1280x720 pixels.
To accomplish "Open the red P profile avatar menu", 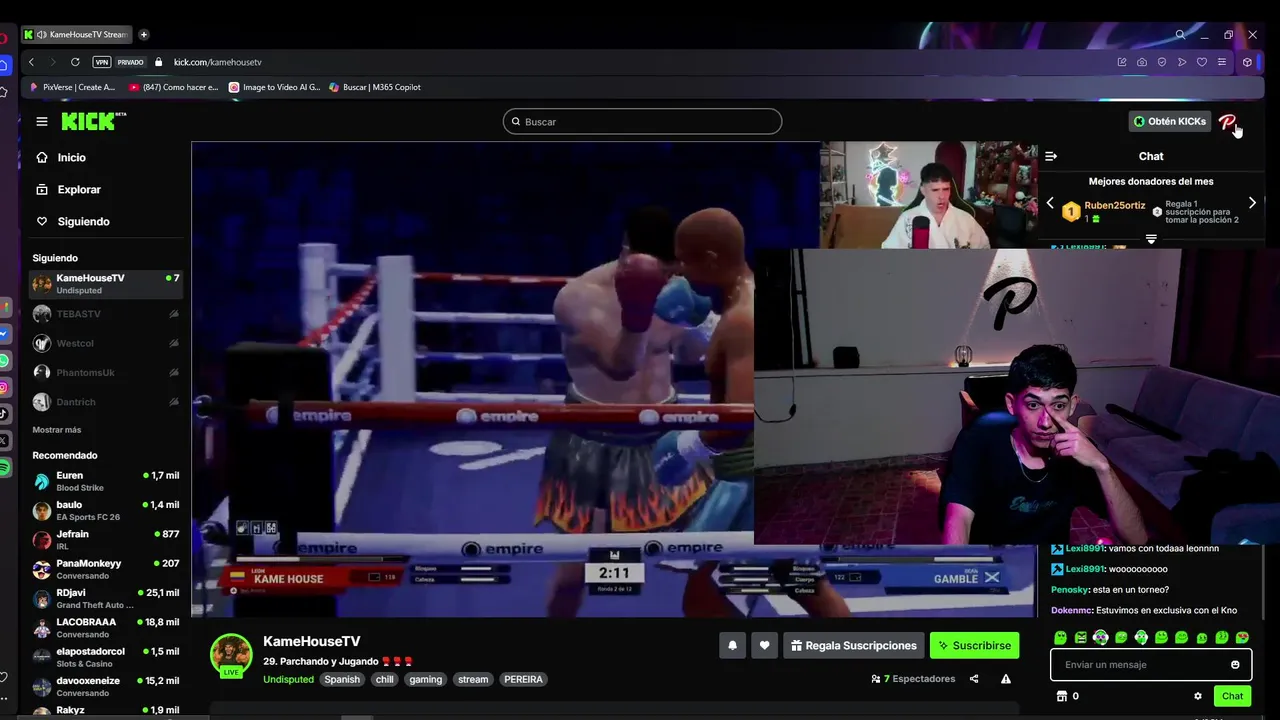I will click(x=1228, y=121).
